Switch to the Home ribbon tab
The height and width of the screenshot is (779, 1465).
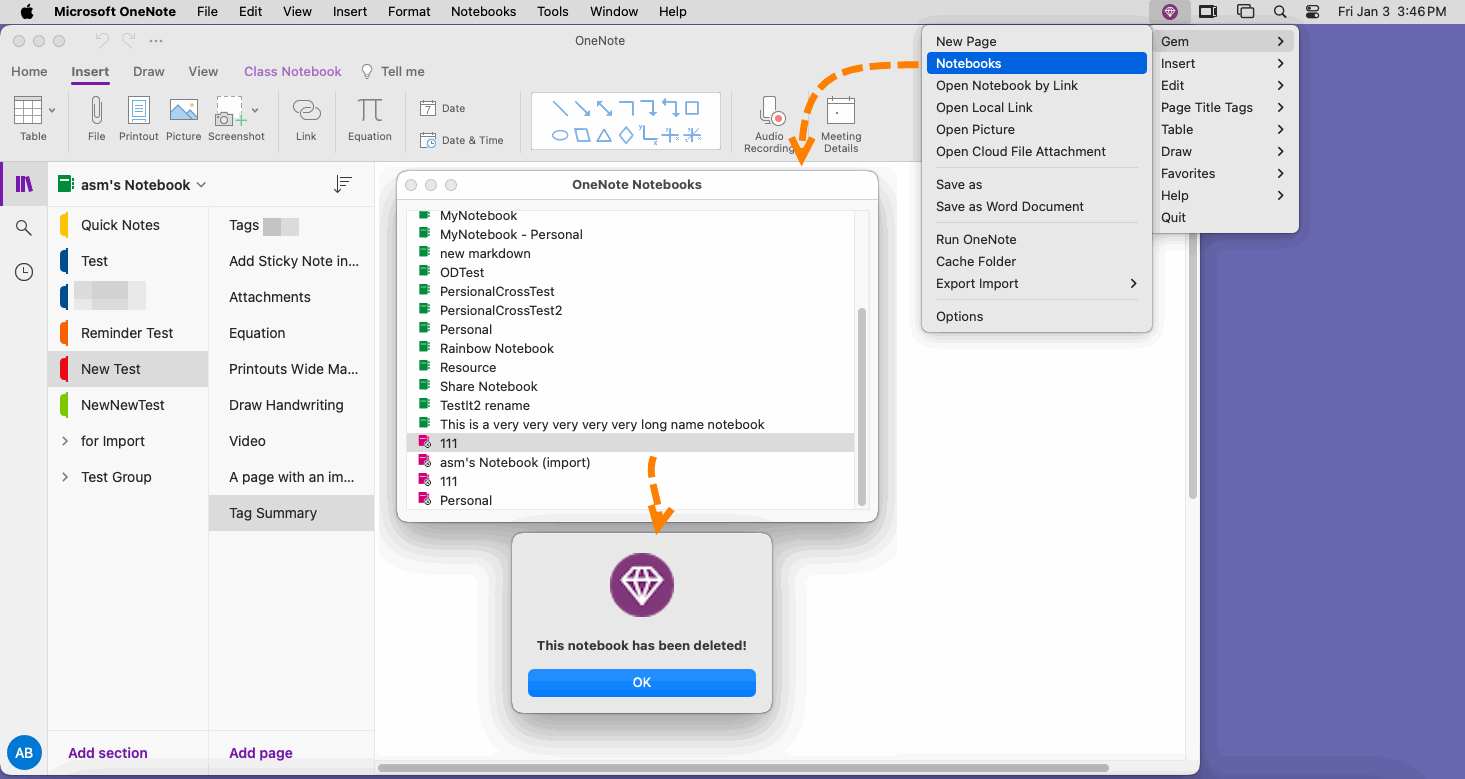29,72
